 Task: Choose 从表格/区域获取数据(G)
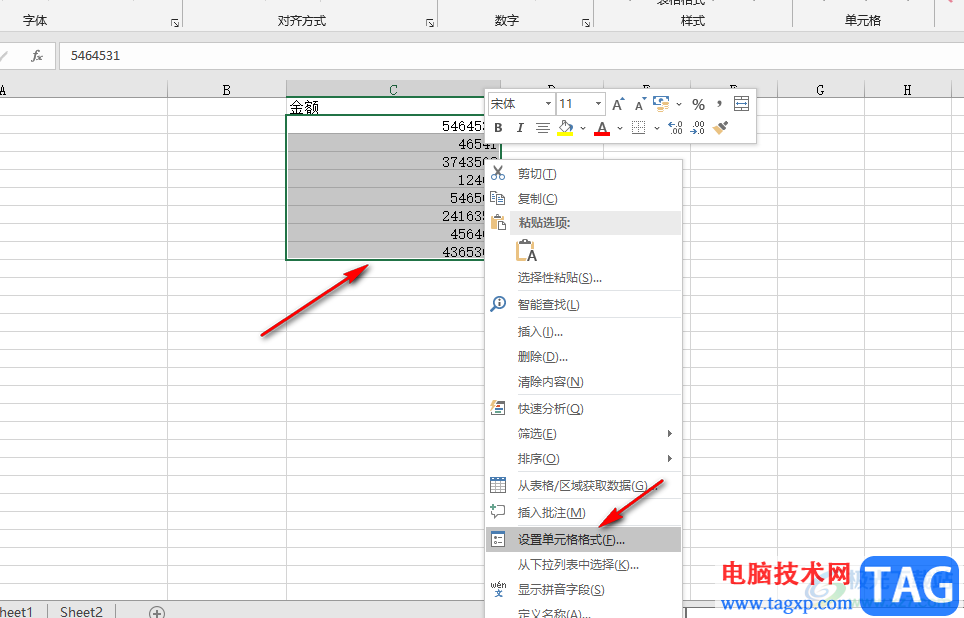(583, 486)
